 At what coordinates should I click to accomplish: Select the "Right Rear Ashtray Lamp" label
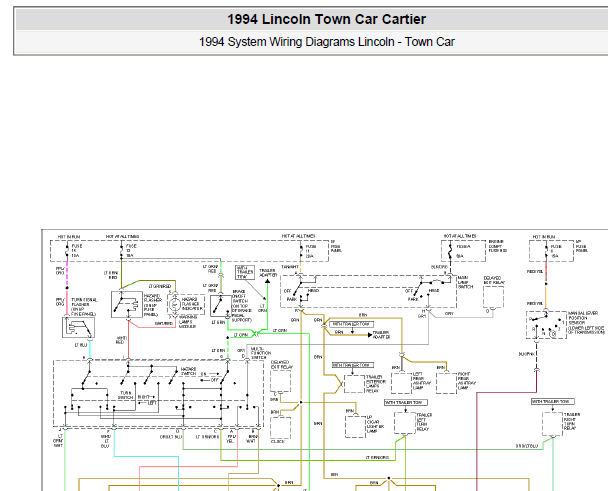[467, 381]
